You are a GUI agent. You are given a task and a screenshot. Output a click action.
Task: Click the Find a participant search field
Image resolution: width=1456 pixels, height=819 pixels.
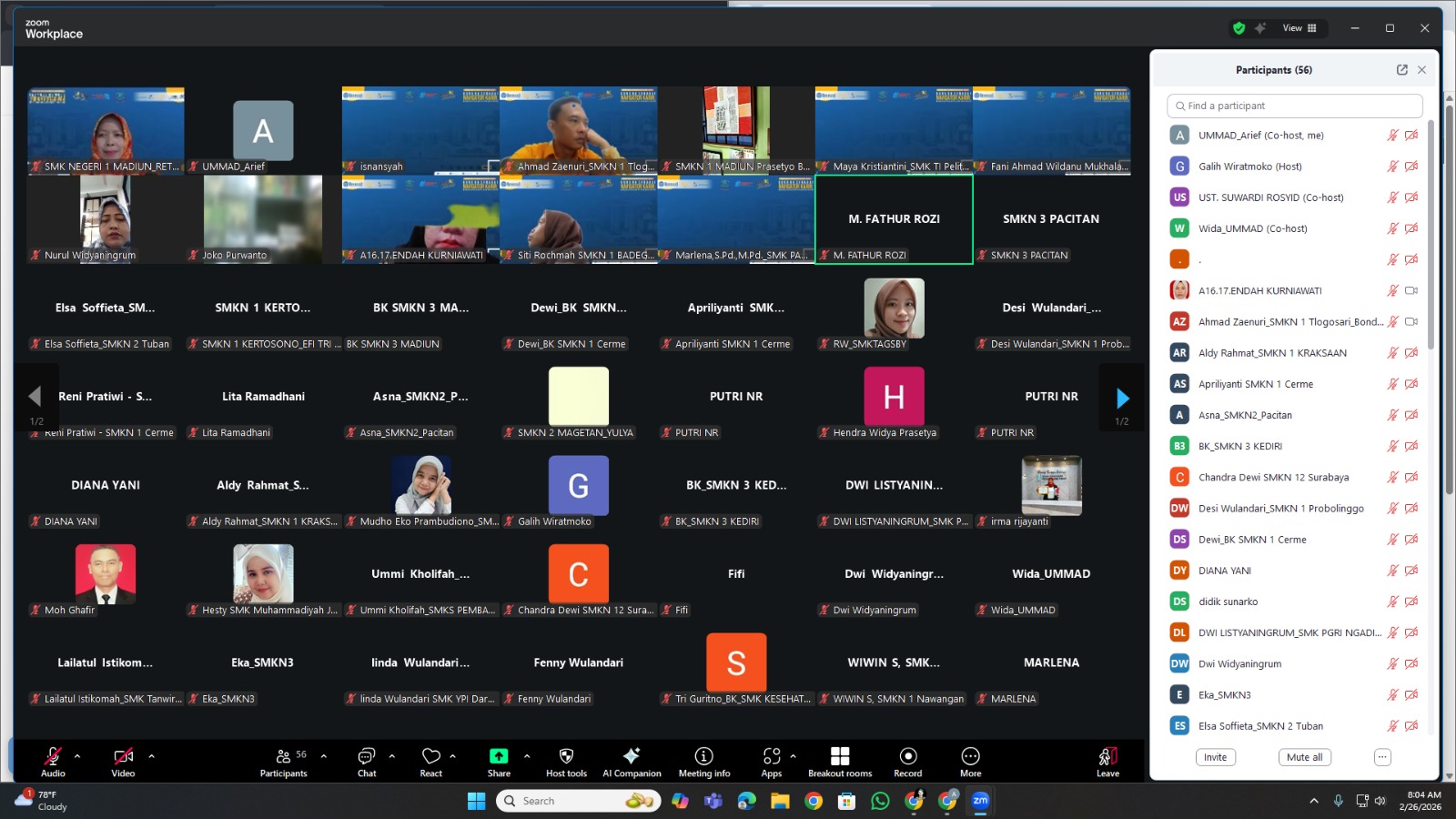[1294, 106]
